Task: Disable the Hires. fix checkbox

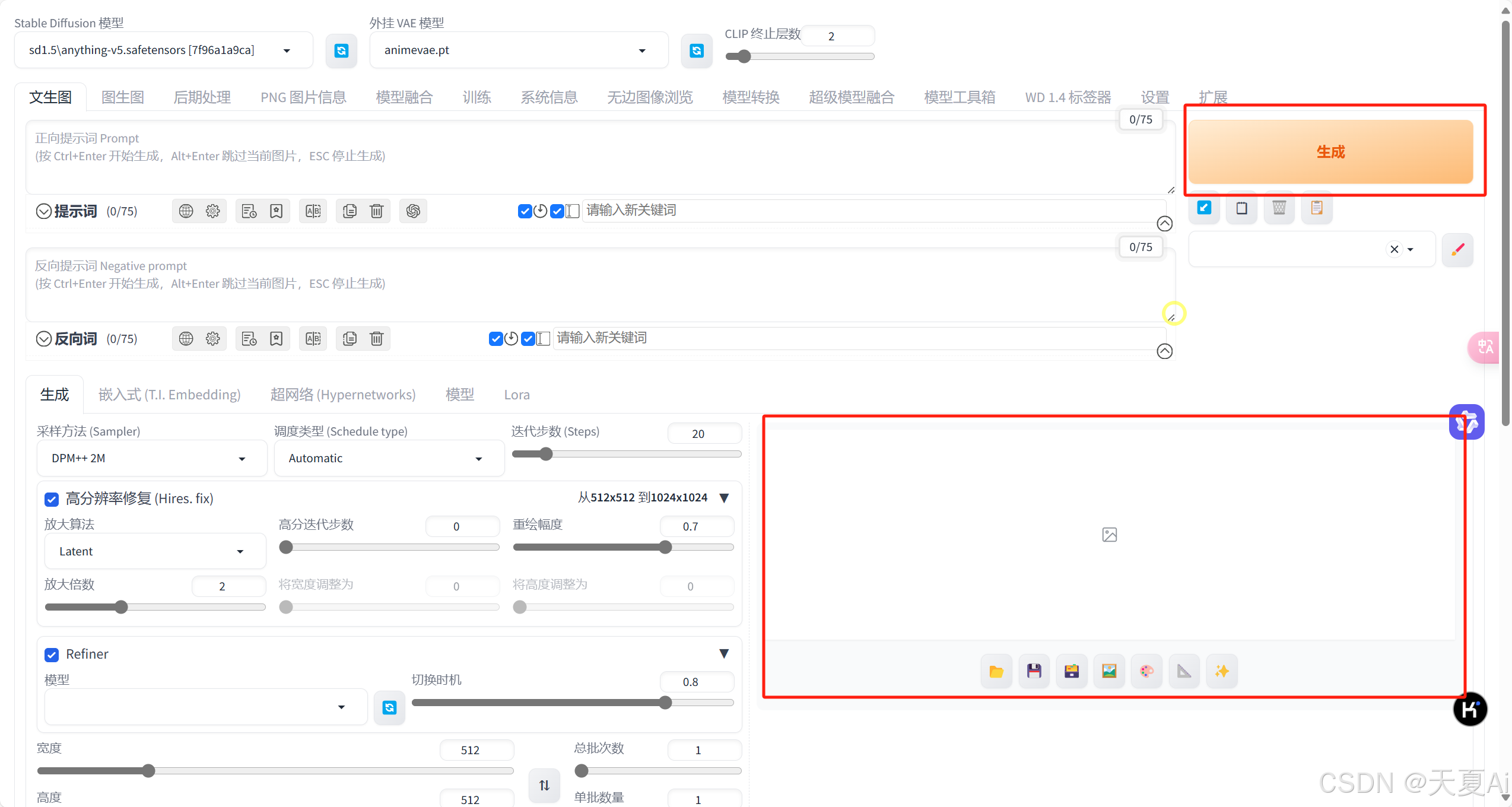Action: (52, 499)
